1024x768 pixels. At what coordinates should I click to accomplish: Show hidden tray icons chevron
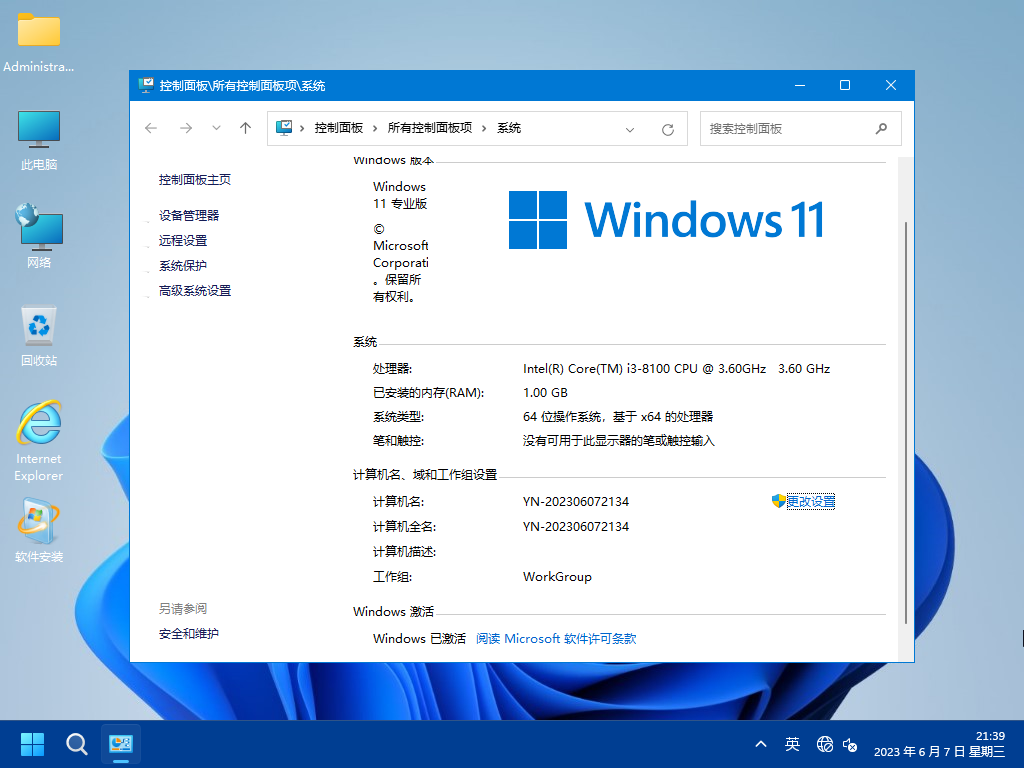point(761,744)
